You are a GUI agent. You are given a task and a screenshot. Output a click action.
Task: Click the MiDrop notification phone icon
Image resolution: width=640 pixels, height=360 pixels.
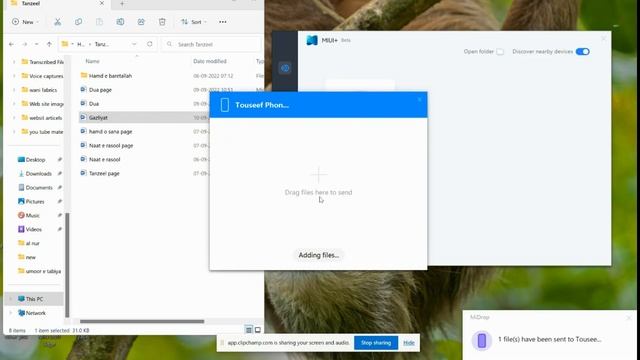coord(482,340)
